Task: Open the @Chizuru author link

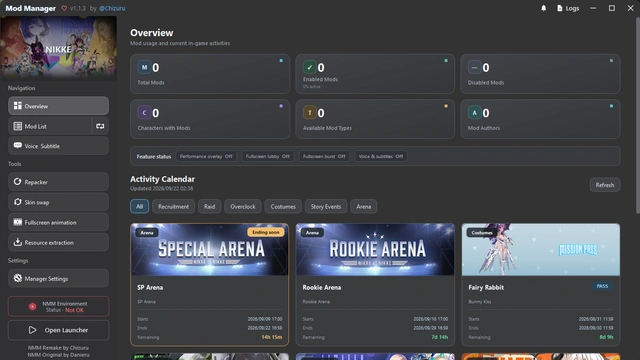Action: tap(112, 8)
